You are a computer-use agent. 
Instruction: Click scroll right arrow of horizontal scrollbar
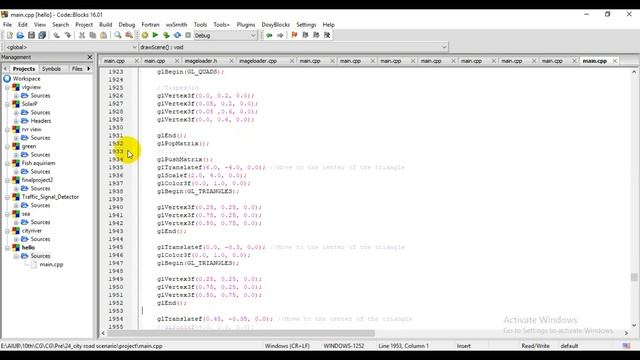click(626, 333)
